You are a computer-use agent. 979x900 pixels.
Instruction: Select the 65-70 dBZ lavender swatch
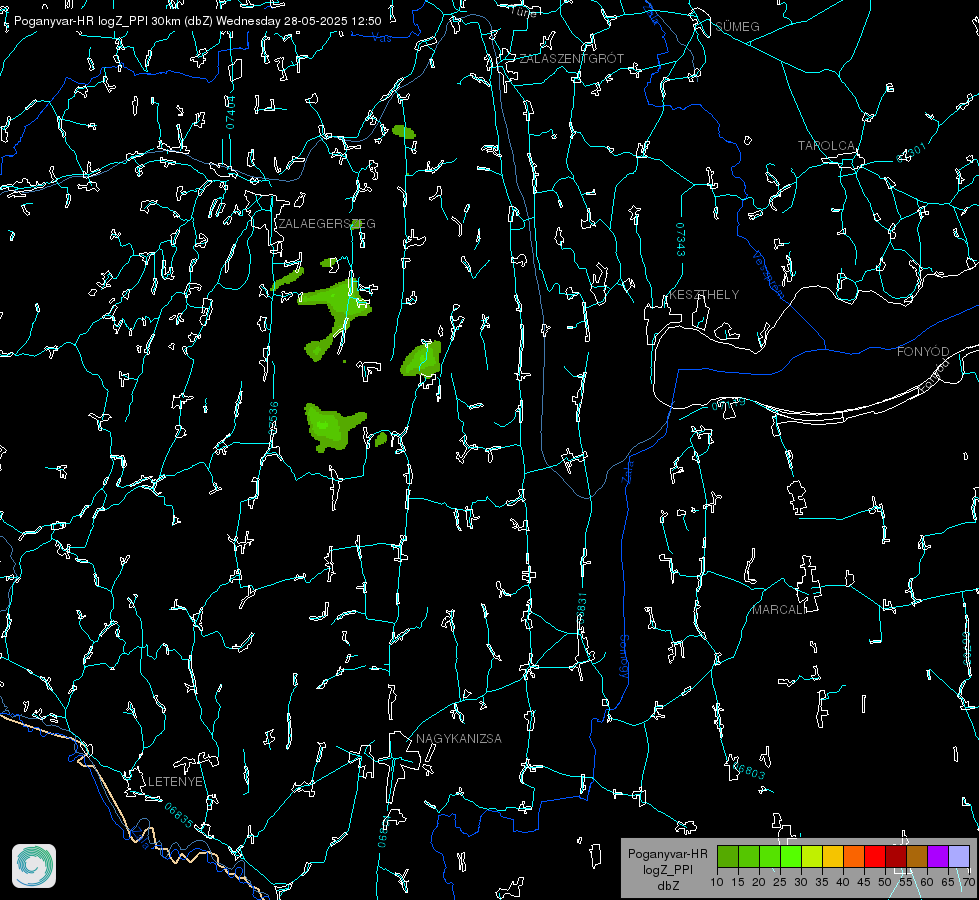[959, 856]
